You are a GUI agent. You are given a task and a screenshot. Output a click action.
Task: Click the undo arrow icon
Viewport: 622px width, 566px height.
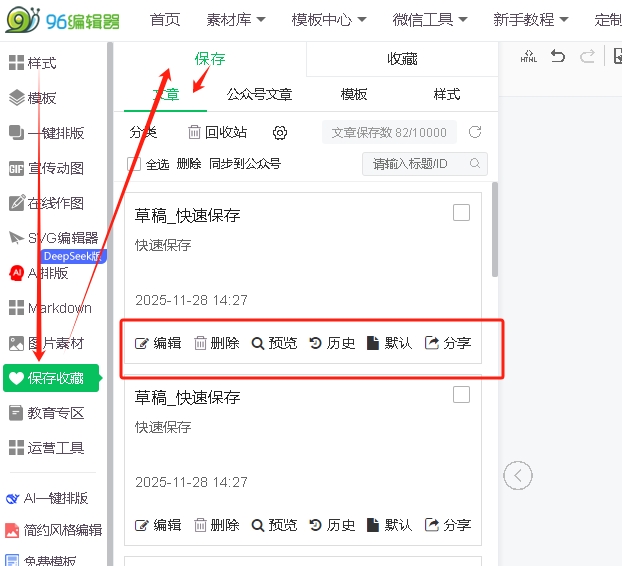point(558,57)
